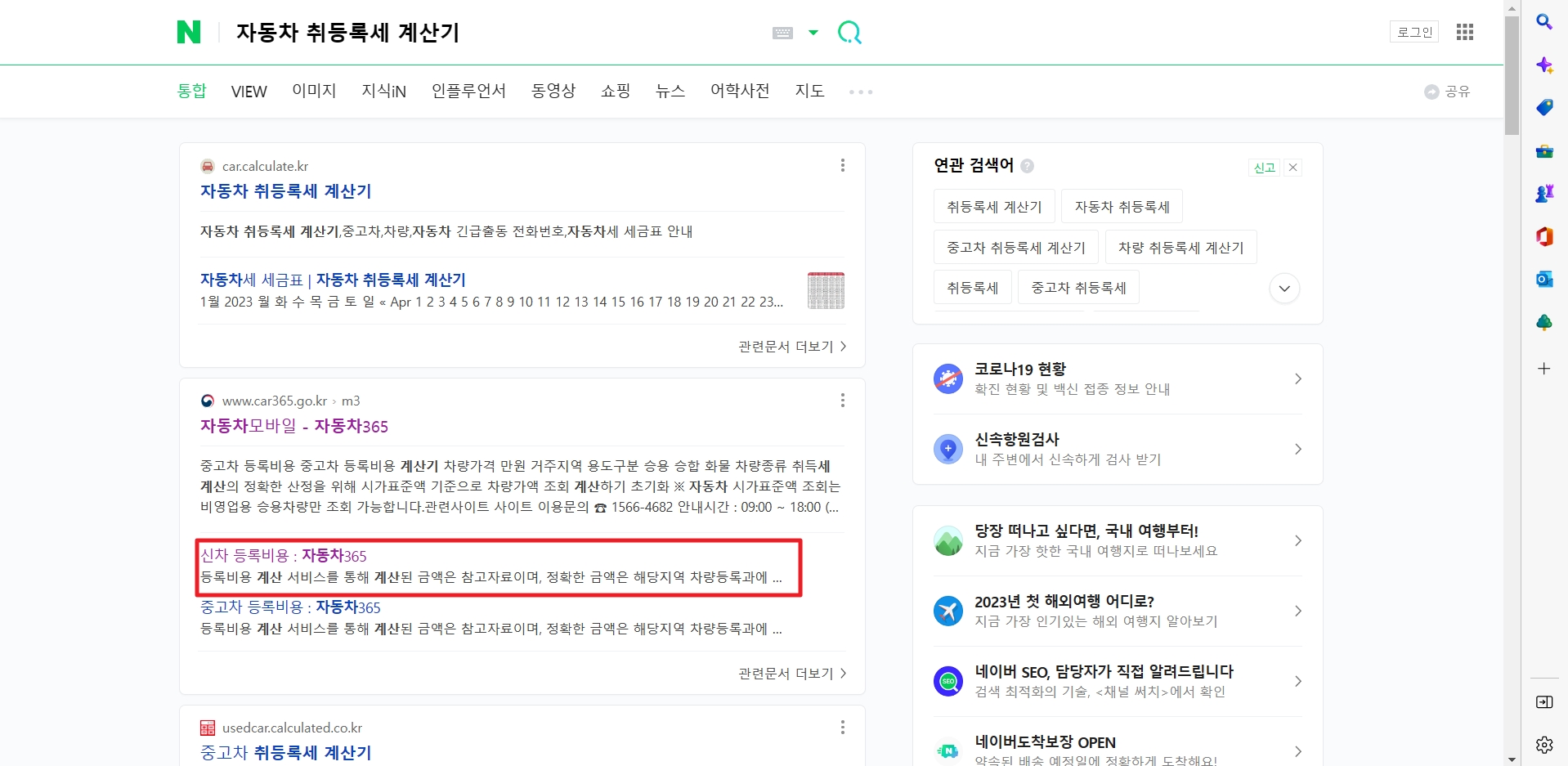This screenshot has height=766, width=1568.
Task: Select related search 중고차 취등록세
Action: coord(1078,288)
